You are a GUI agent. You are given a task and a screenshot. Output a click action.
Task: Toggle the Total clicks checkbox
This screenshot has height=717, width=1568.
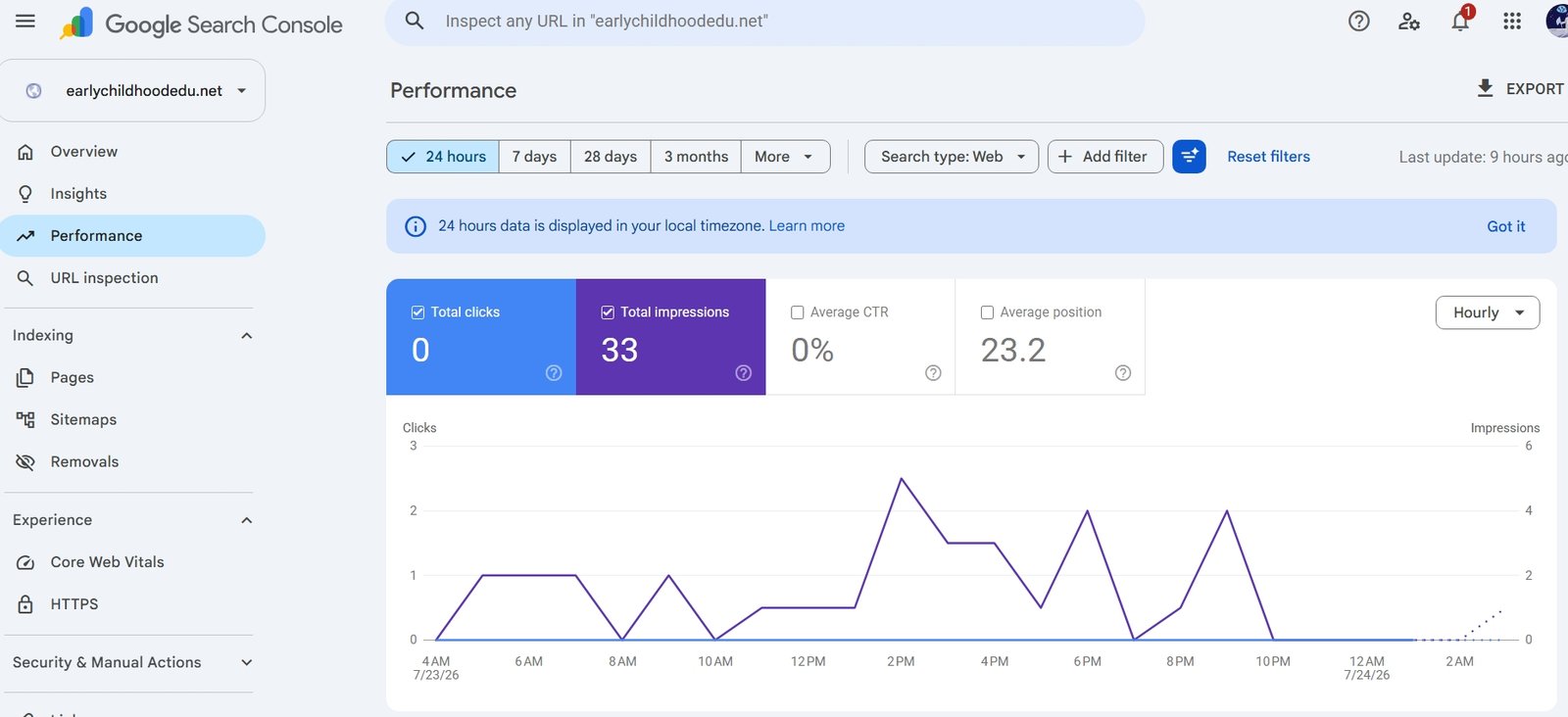(x=418, y=312)
